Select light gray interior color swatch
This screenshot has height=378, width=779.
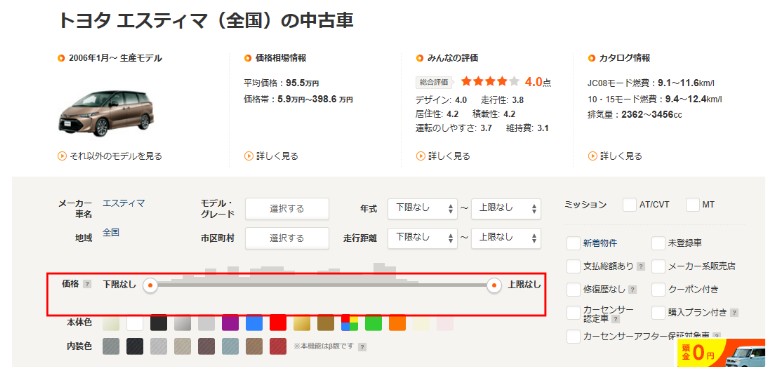158,346
